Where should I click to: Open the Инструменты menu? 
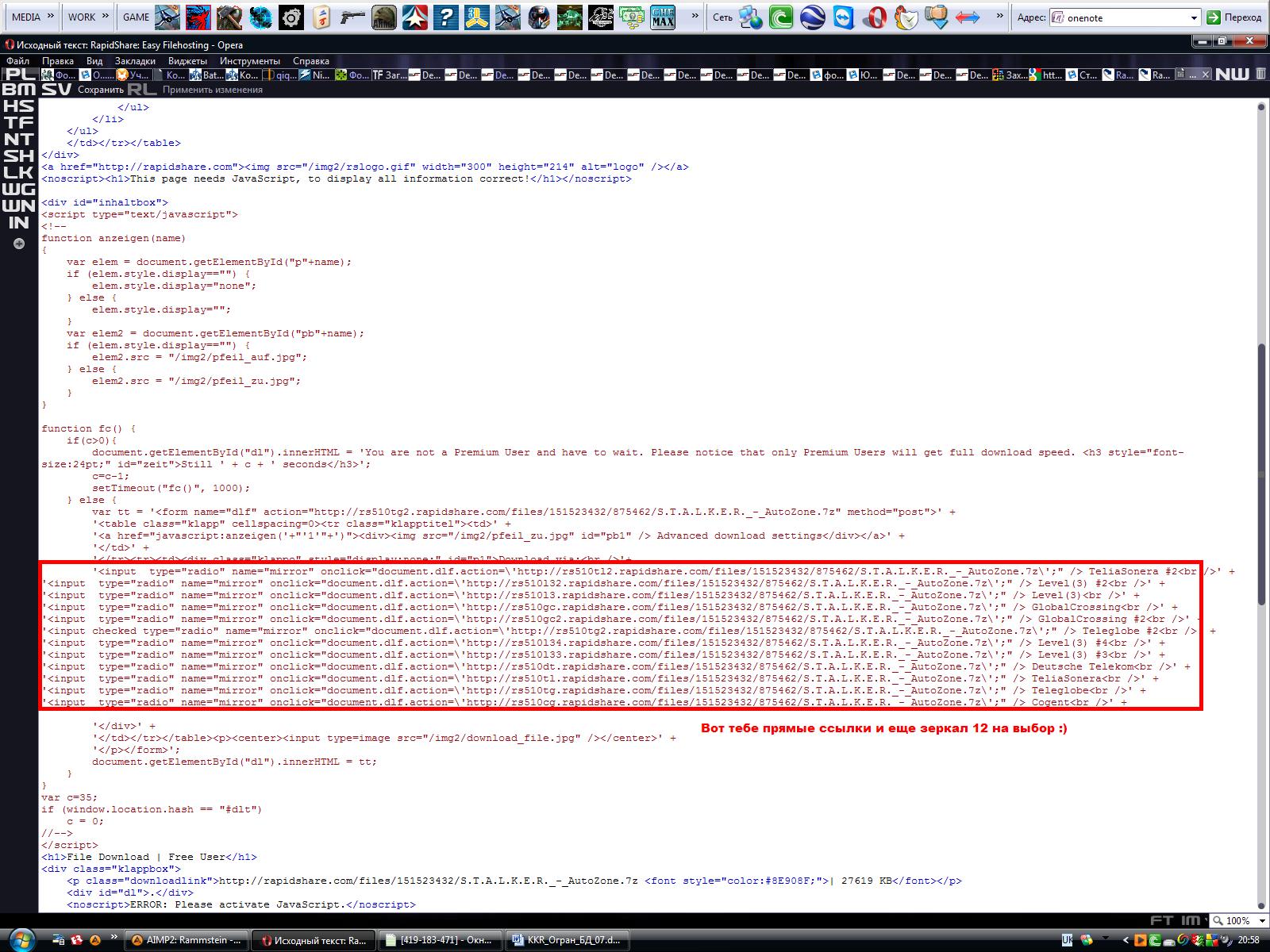click(x=250, y=61)
